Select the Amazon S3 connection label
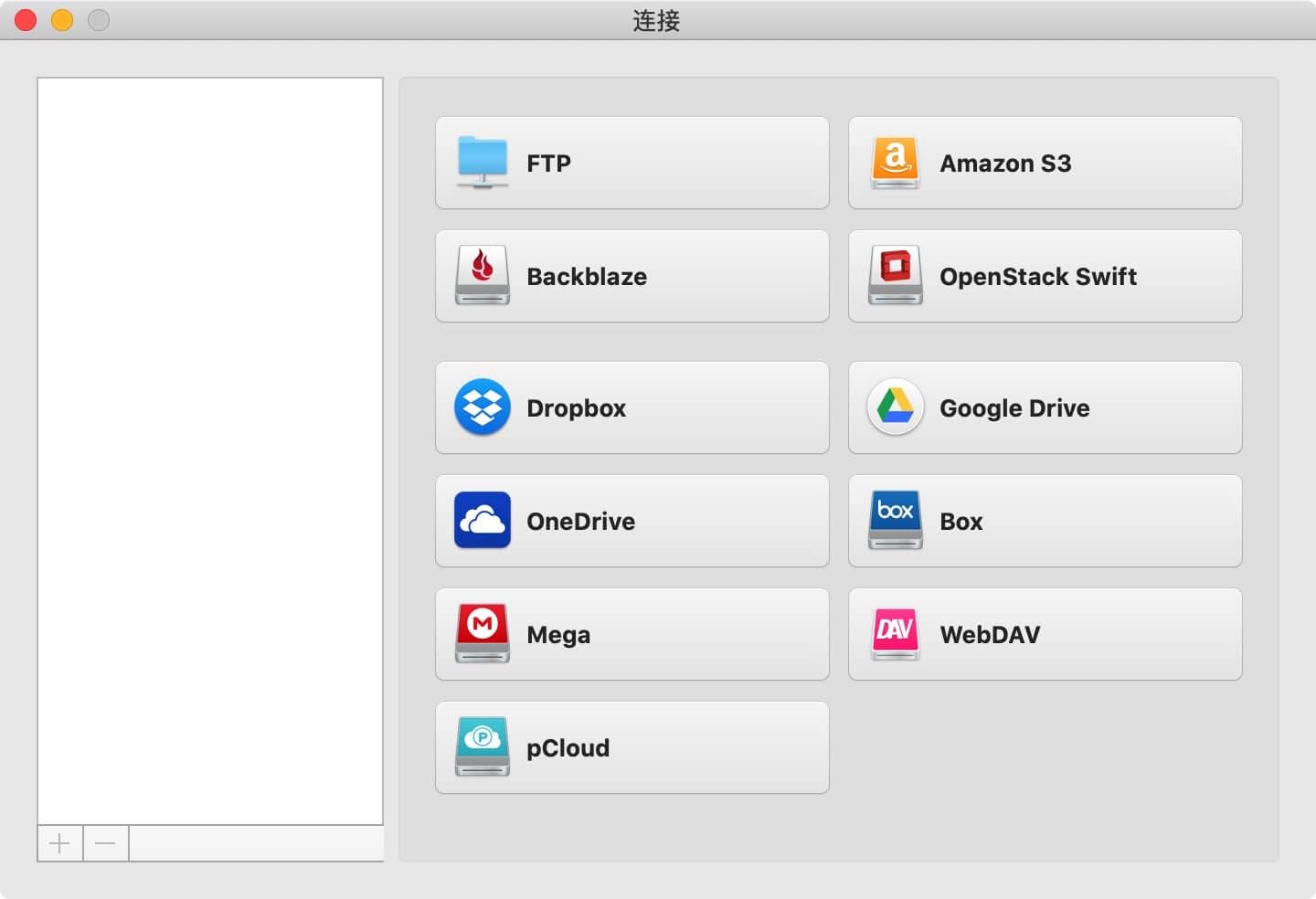The image size is (1316, 899). pos(1005,164)
